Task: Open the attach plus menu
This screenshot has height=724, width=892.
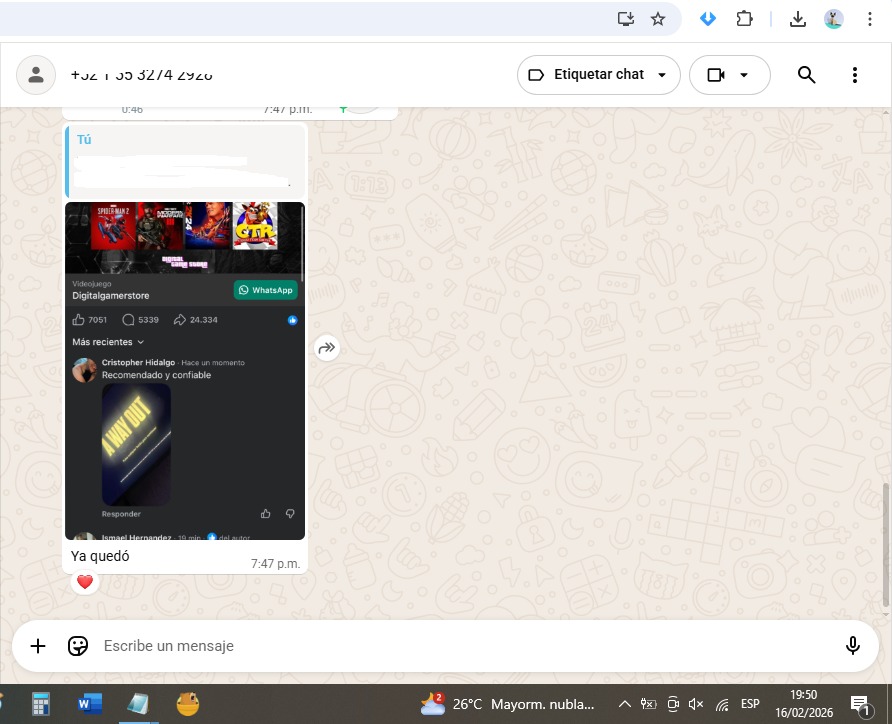Action: (x=38, y=646)
